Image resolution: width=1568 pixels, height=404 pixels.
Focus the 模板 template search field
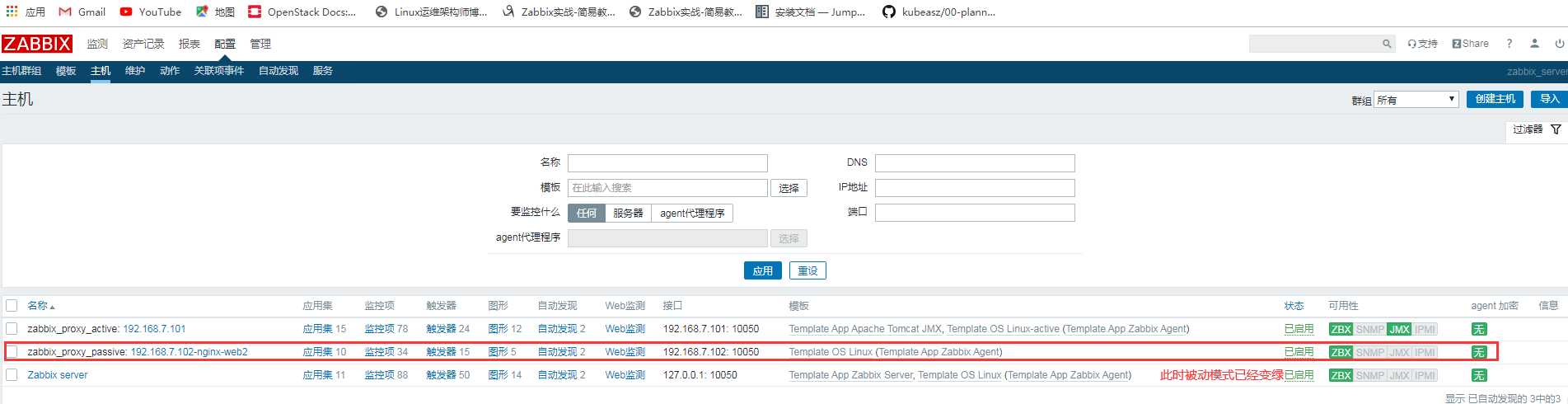pyautogui.click(x=667, y=188)
